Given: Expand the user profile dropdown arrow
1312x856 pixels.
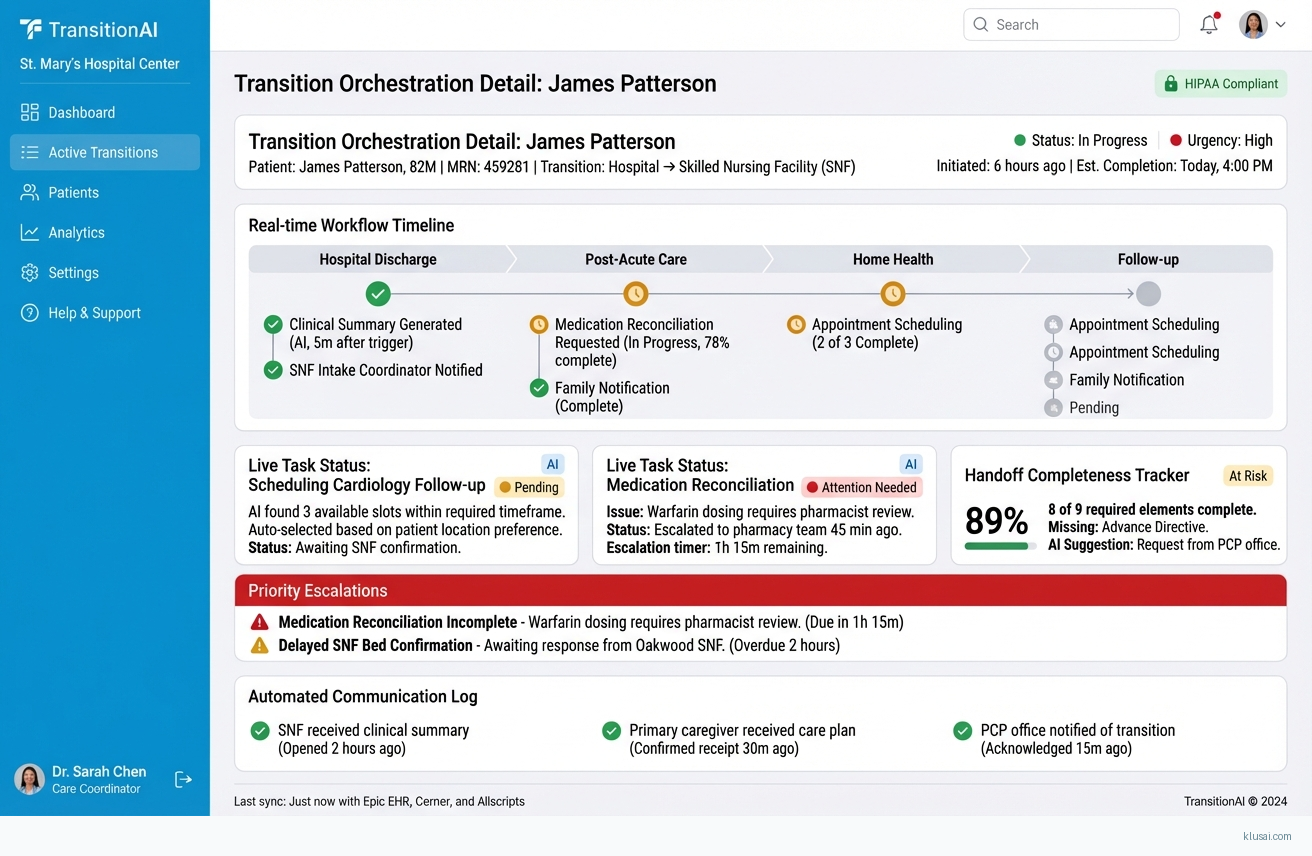Looking at the screenshot, I should click(1280, 25).
